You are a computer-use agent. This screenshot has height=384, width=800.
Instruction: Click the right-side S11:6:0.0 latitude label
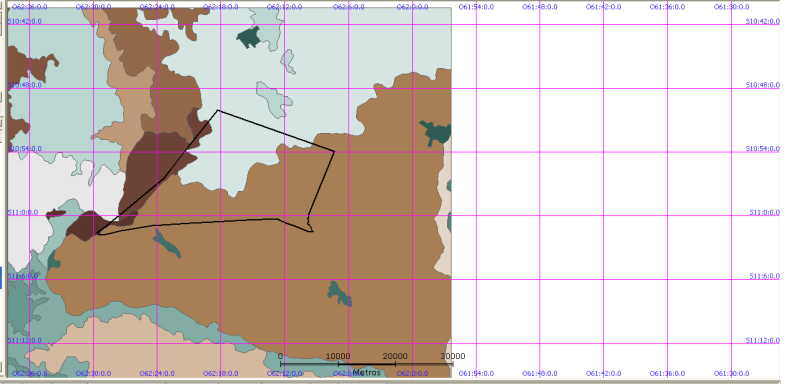coord(764,276)
